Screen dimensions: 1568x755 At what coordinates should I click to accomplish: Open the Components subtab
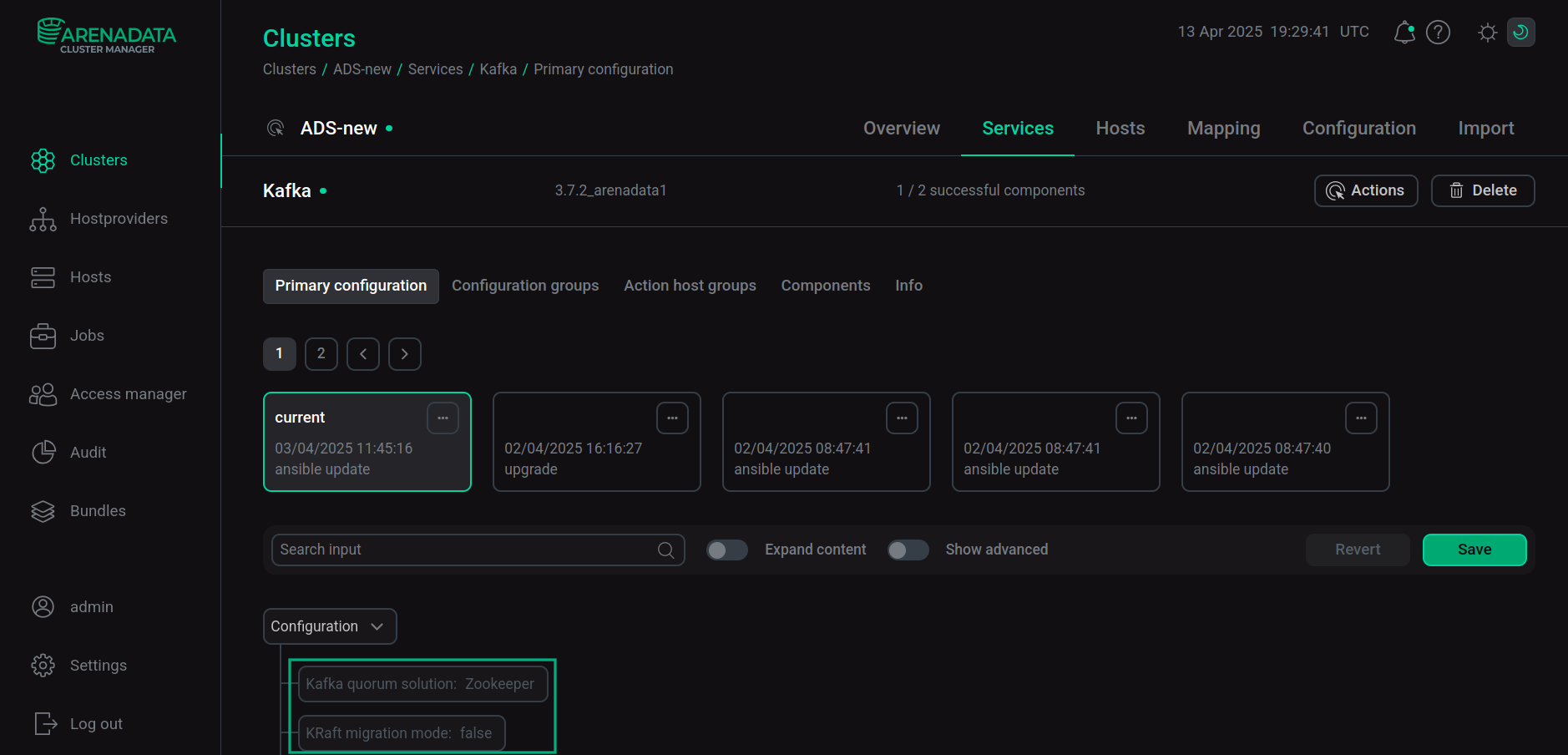[826, 286]
